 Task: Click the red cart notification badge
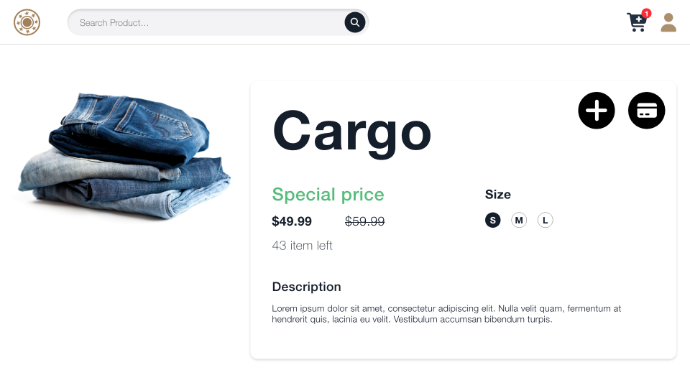(646, 14)
